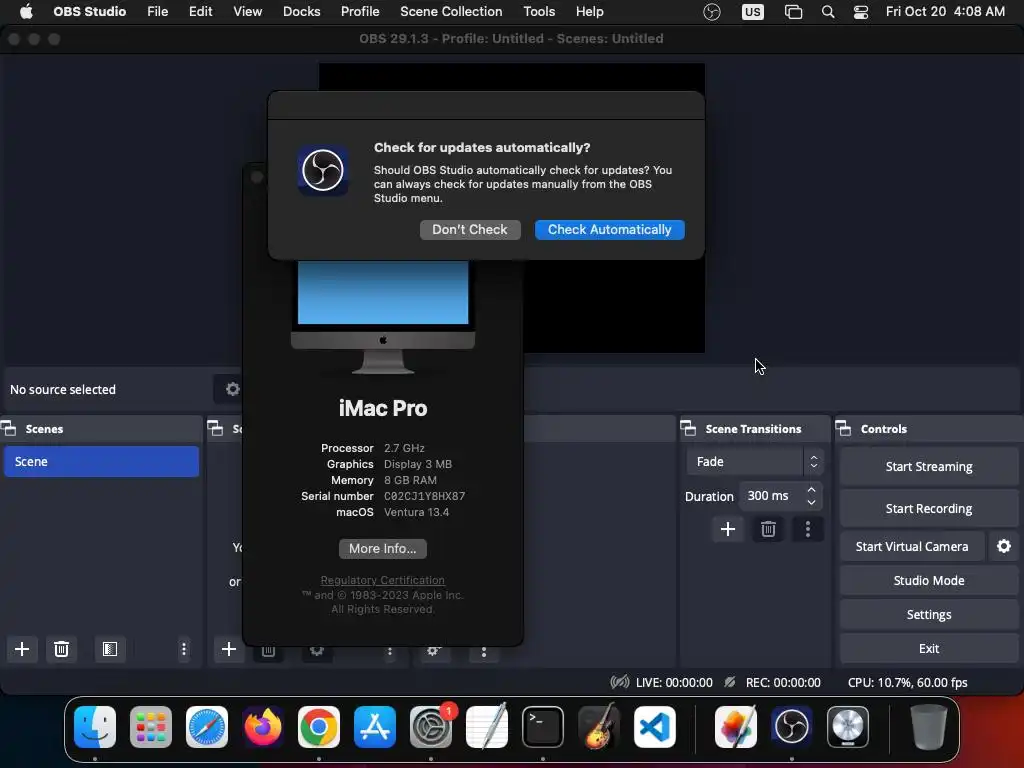Open Finder from the Dock
Screen dimensions: 1024x768
[x=95, y=726]
